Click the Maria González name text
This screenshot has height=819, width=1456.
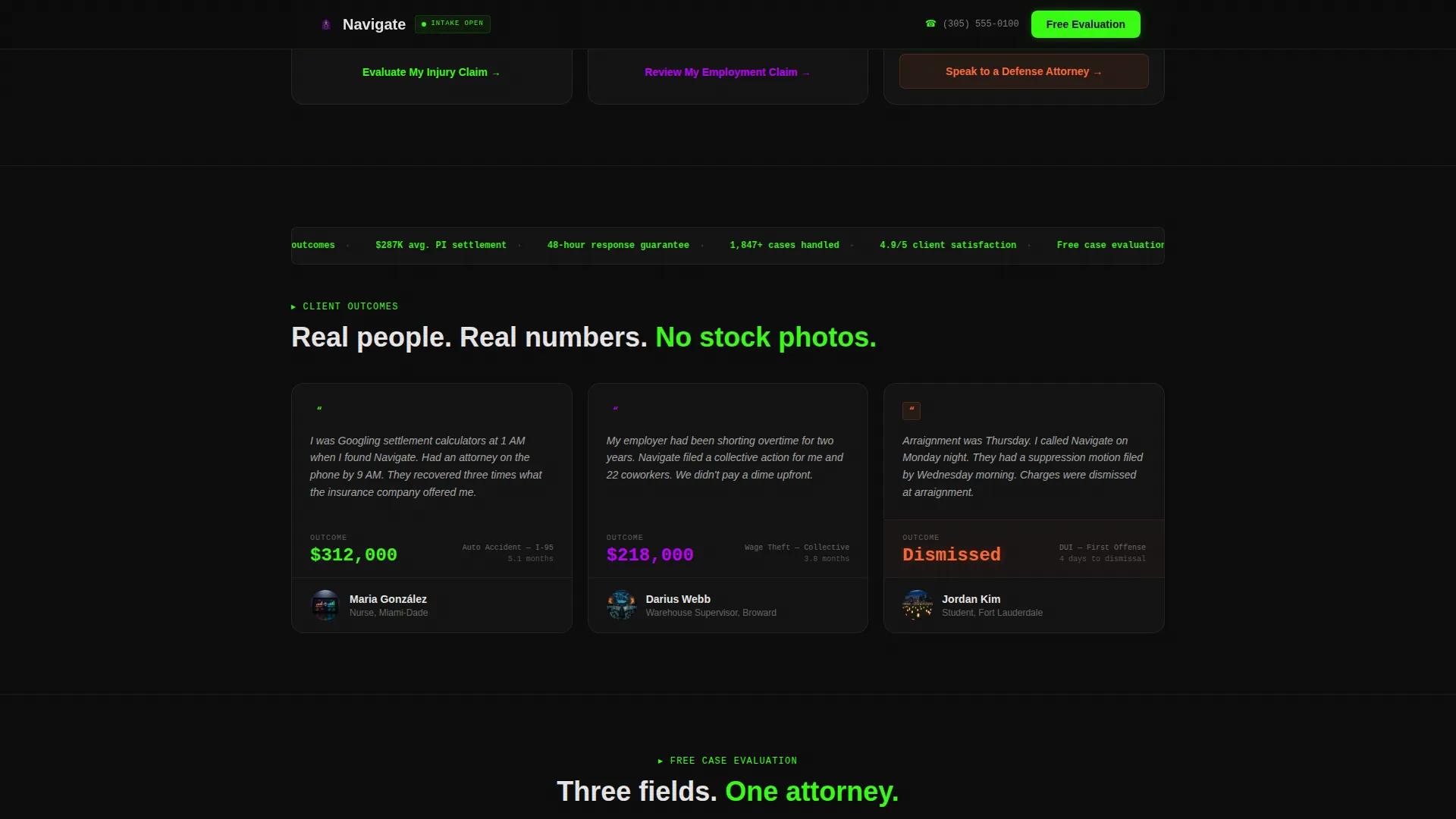point(388,599)
